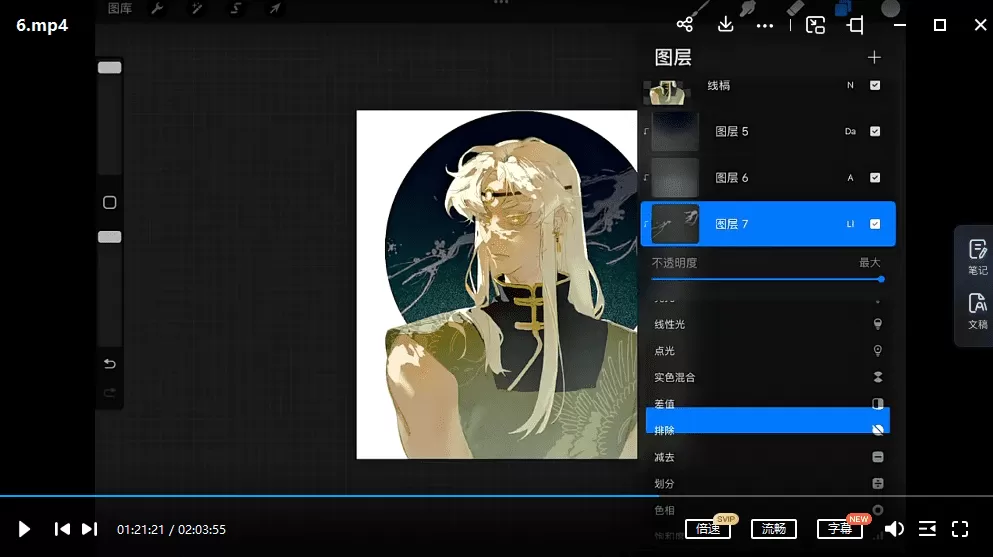The image size is (993, 557).
Task: Open blend mode letter on 图层 5
Action: pos(850,131)
